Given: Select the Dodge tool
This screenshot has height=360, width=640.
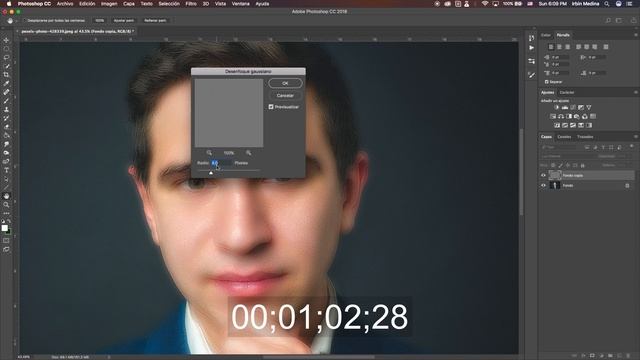Looking at the screenshot, I should click(x=6, y=153).
